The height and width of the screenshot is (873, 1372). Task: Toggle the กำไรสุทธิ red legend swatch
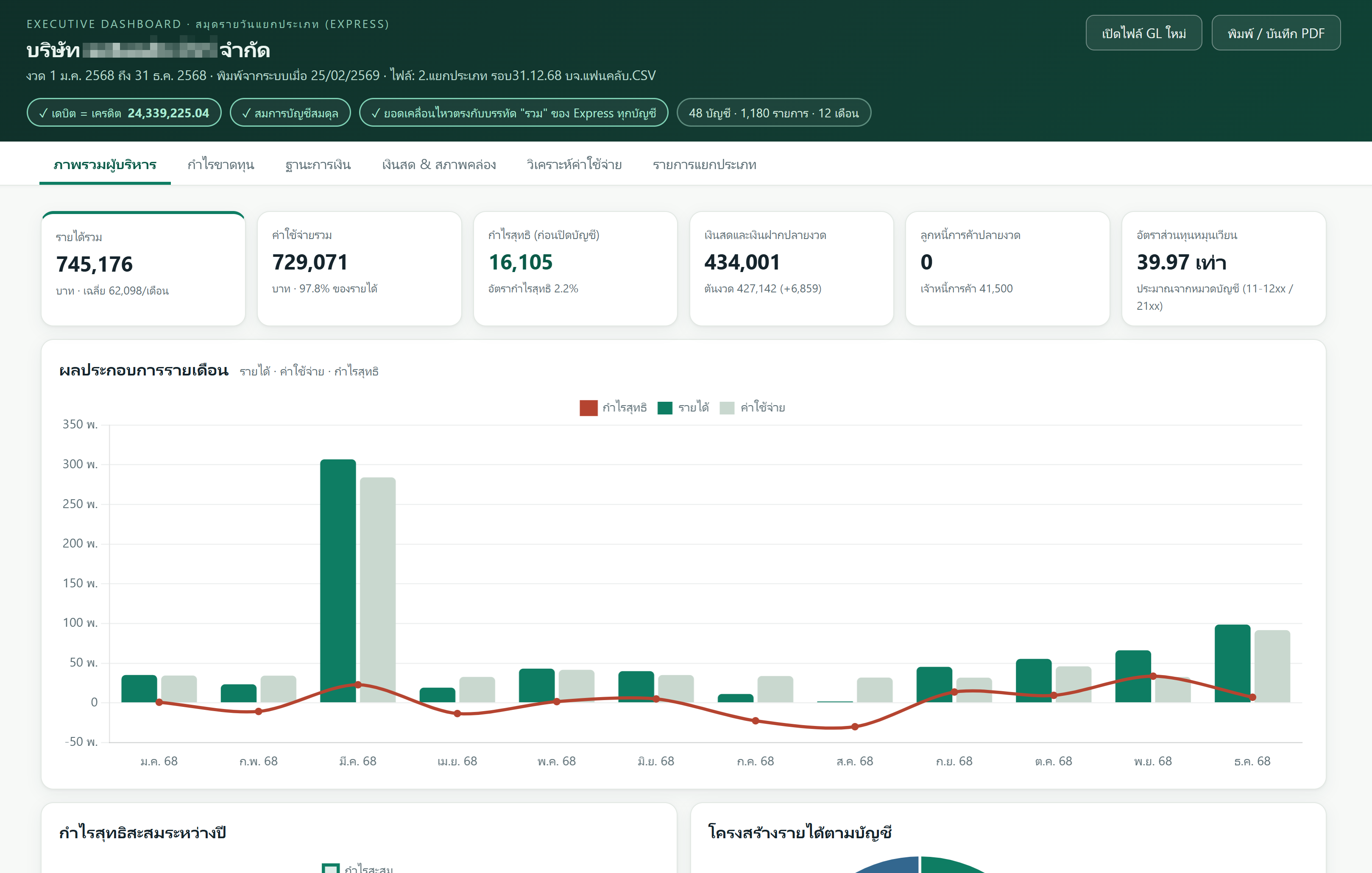tap(588, 408)
